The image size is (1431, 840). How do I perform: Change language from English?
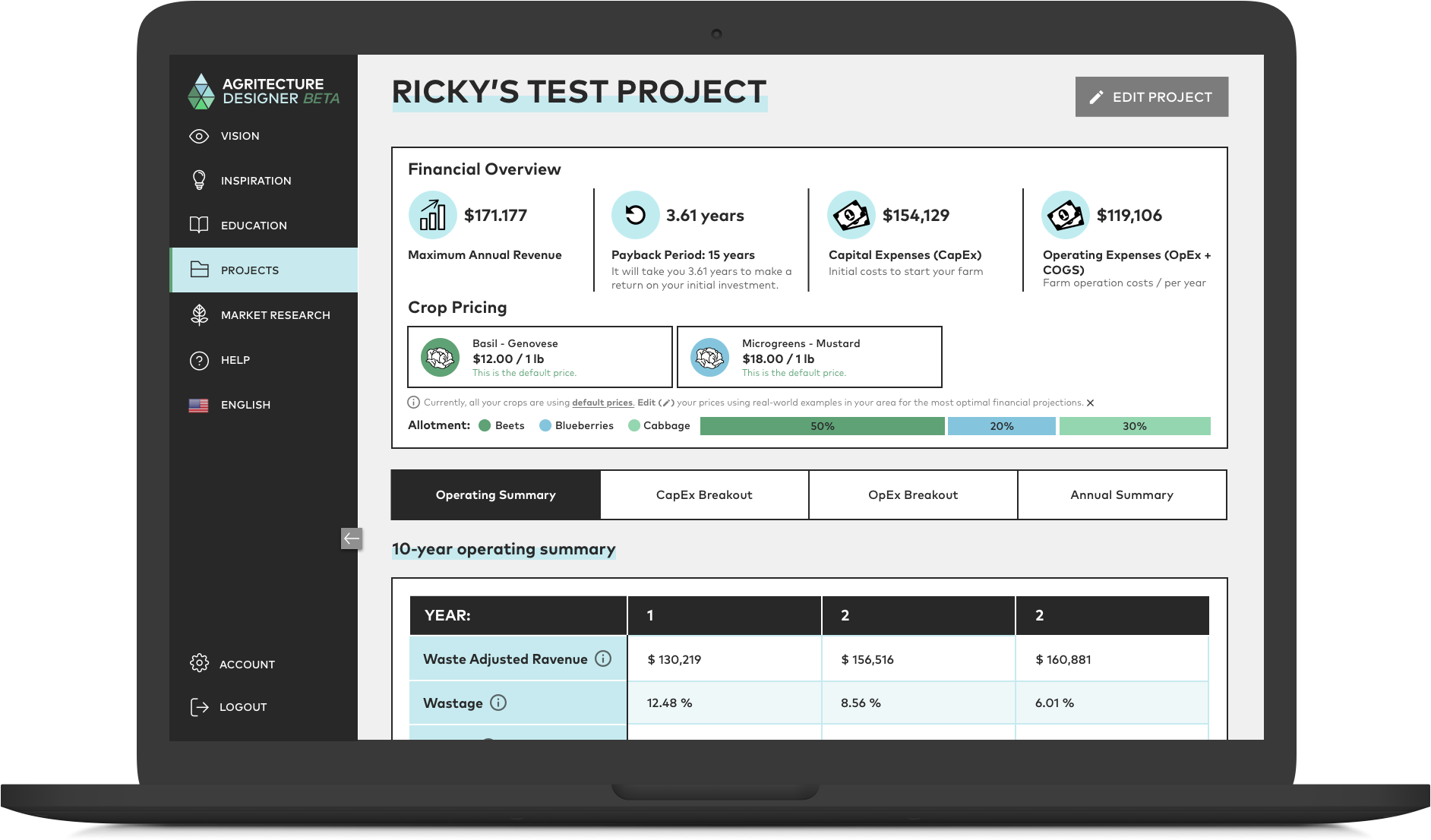pos(264,405)
